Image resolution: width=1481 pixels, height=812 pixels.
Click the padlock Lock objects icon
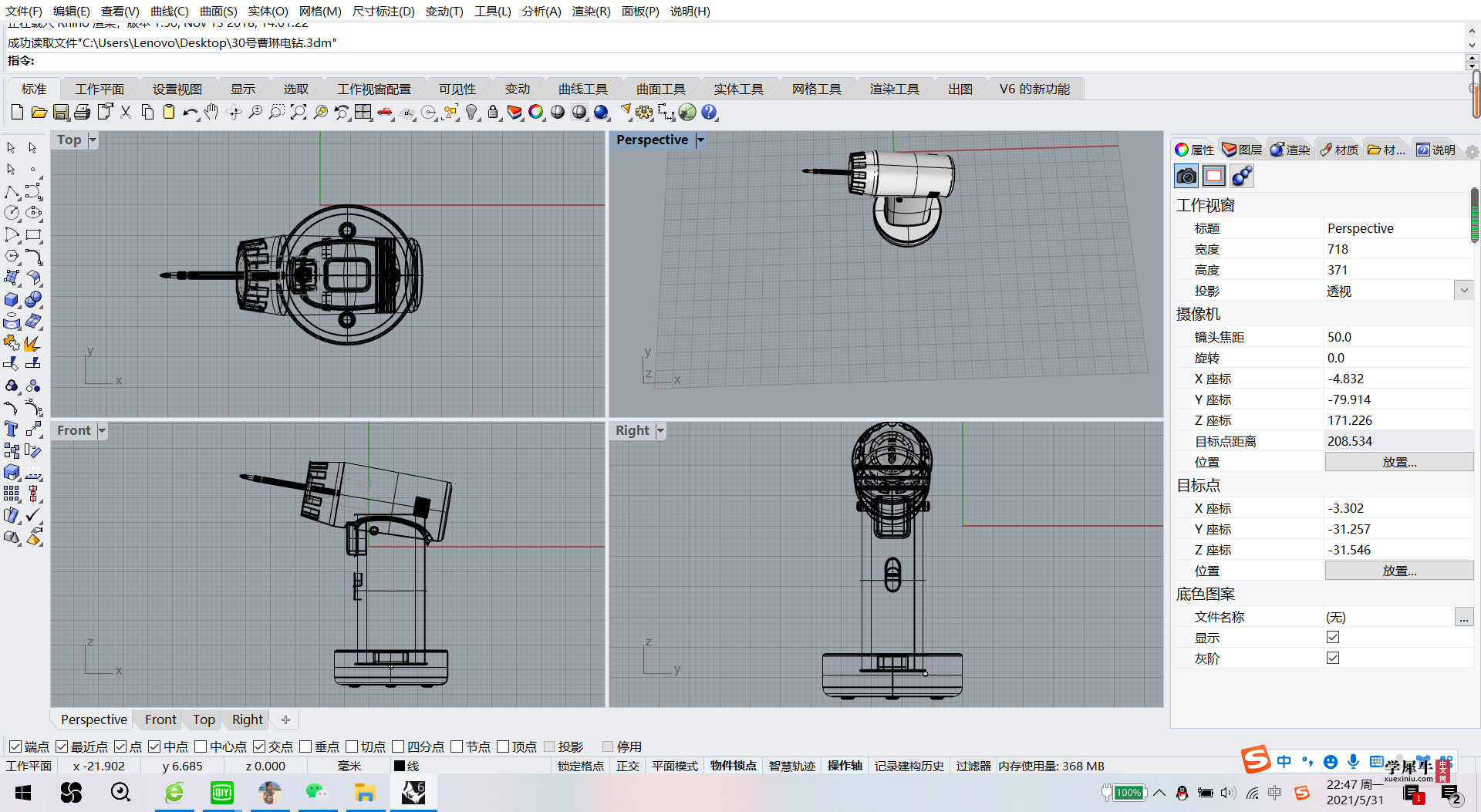click(x=493, y=113)
